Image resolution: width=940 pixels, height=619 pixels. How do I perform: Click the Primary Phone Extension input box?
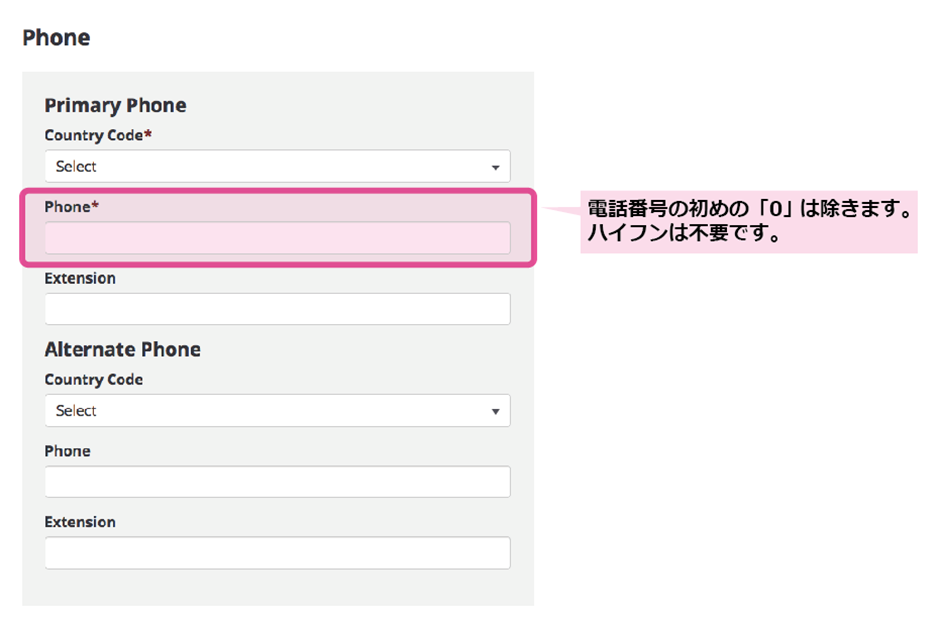(277, 309)
